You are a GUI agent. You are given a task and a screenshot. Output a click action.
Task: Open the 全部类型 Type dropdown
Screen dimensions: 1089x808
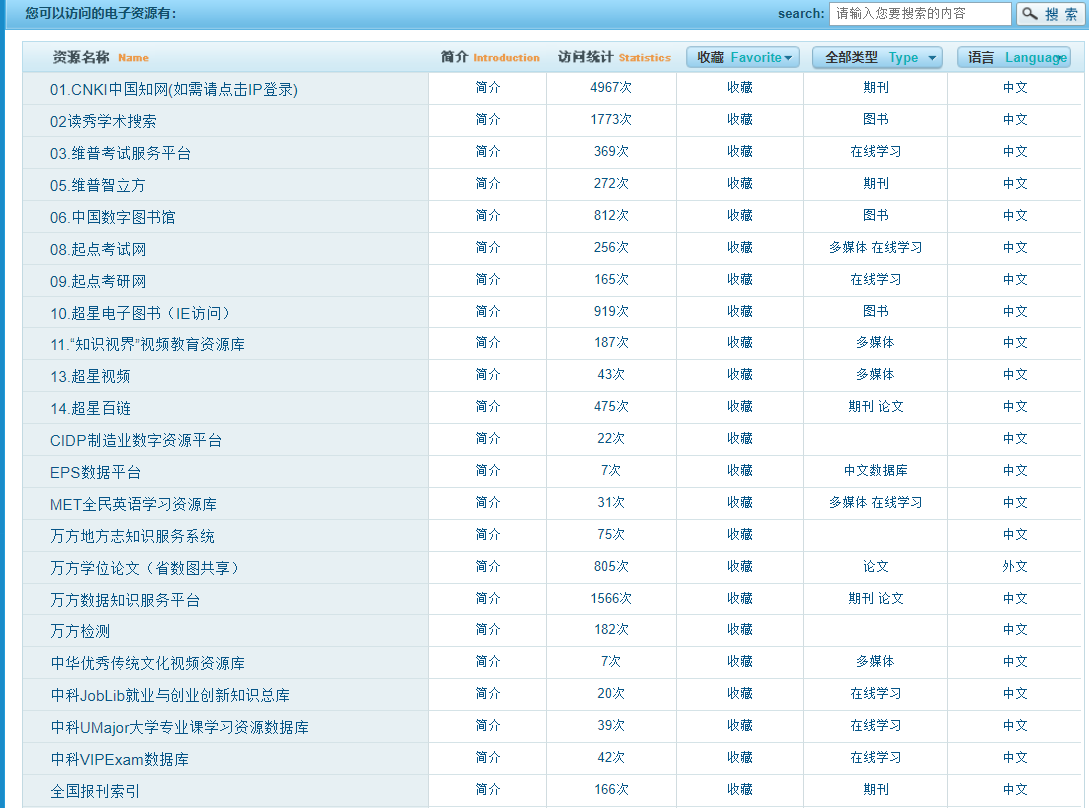pyautogui.click(x=877, y=58)
